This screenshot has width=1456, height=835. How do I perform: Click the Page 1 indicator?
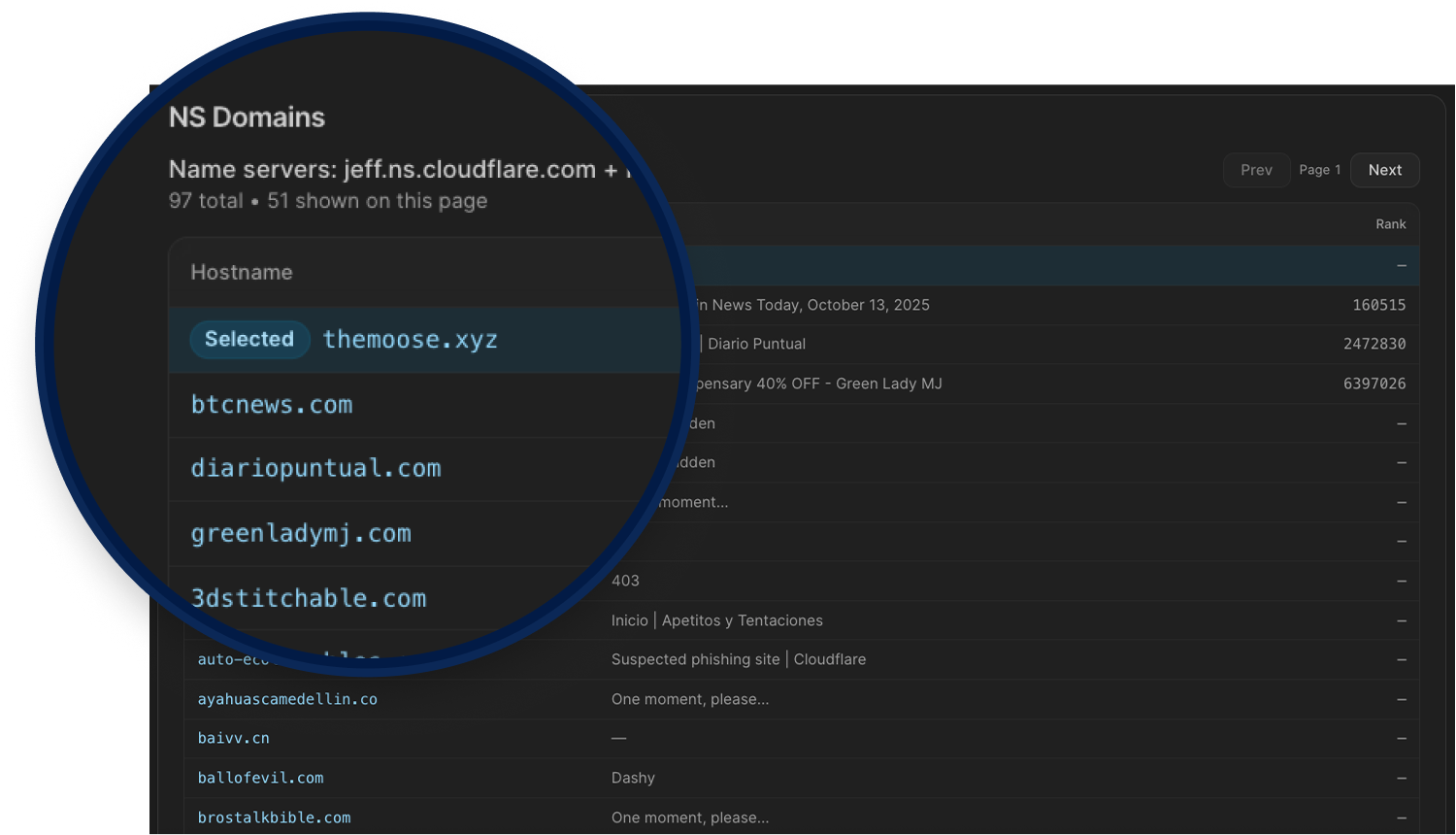(1319, 170)
